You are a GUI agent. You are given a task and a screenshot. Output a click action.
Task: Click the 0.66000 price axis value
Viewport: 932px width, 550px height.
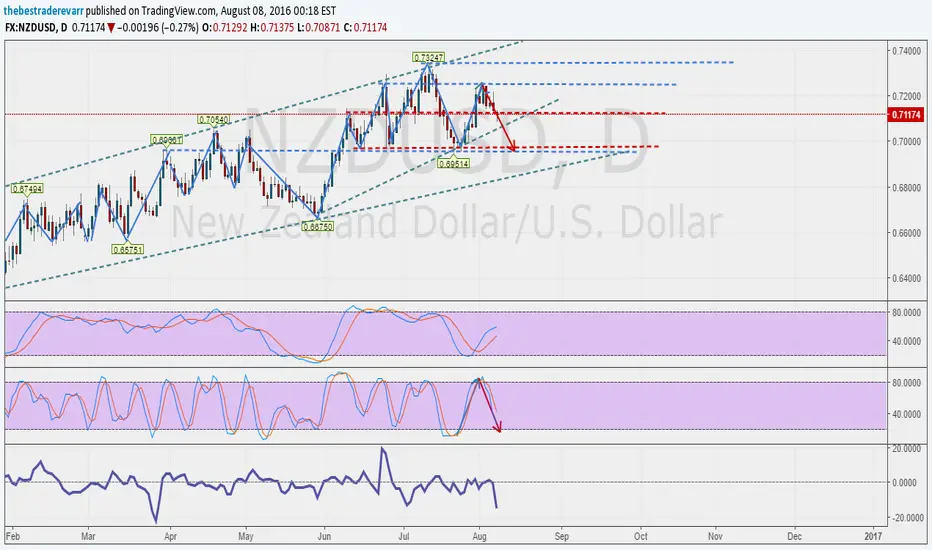click(x=906, y=233)
